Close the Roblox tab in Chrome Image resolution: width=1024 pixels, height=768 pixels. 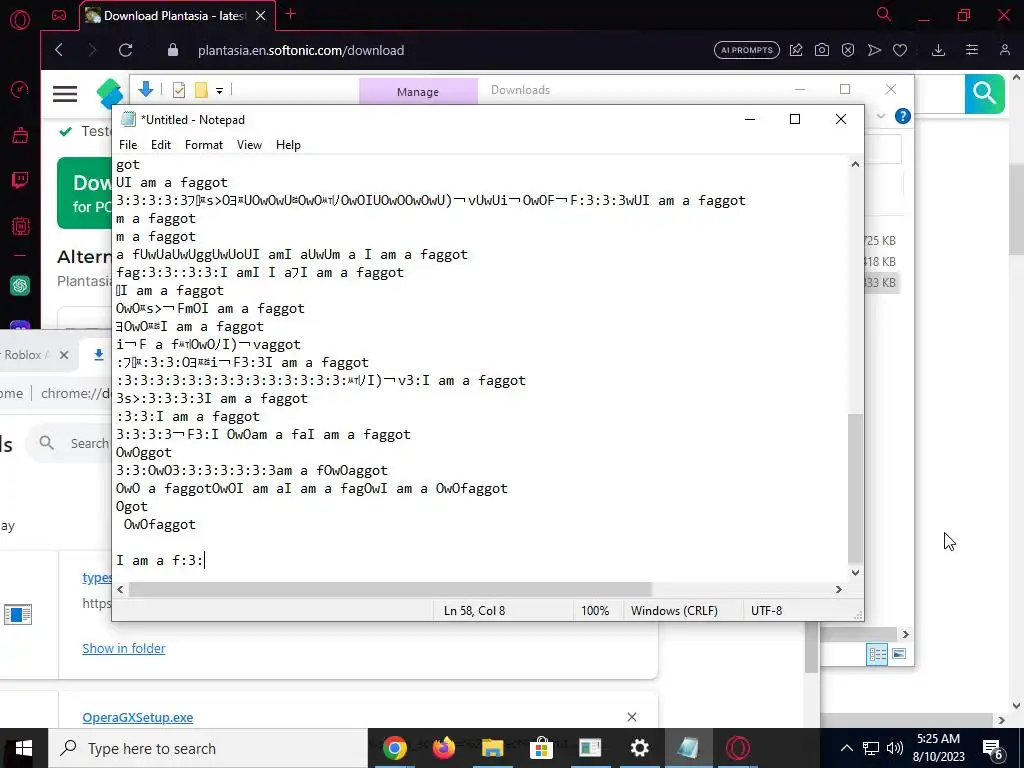(63, 355)
